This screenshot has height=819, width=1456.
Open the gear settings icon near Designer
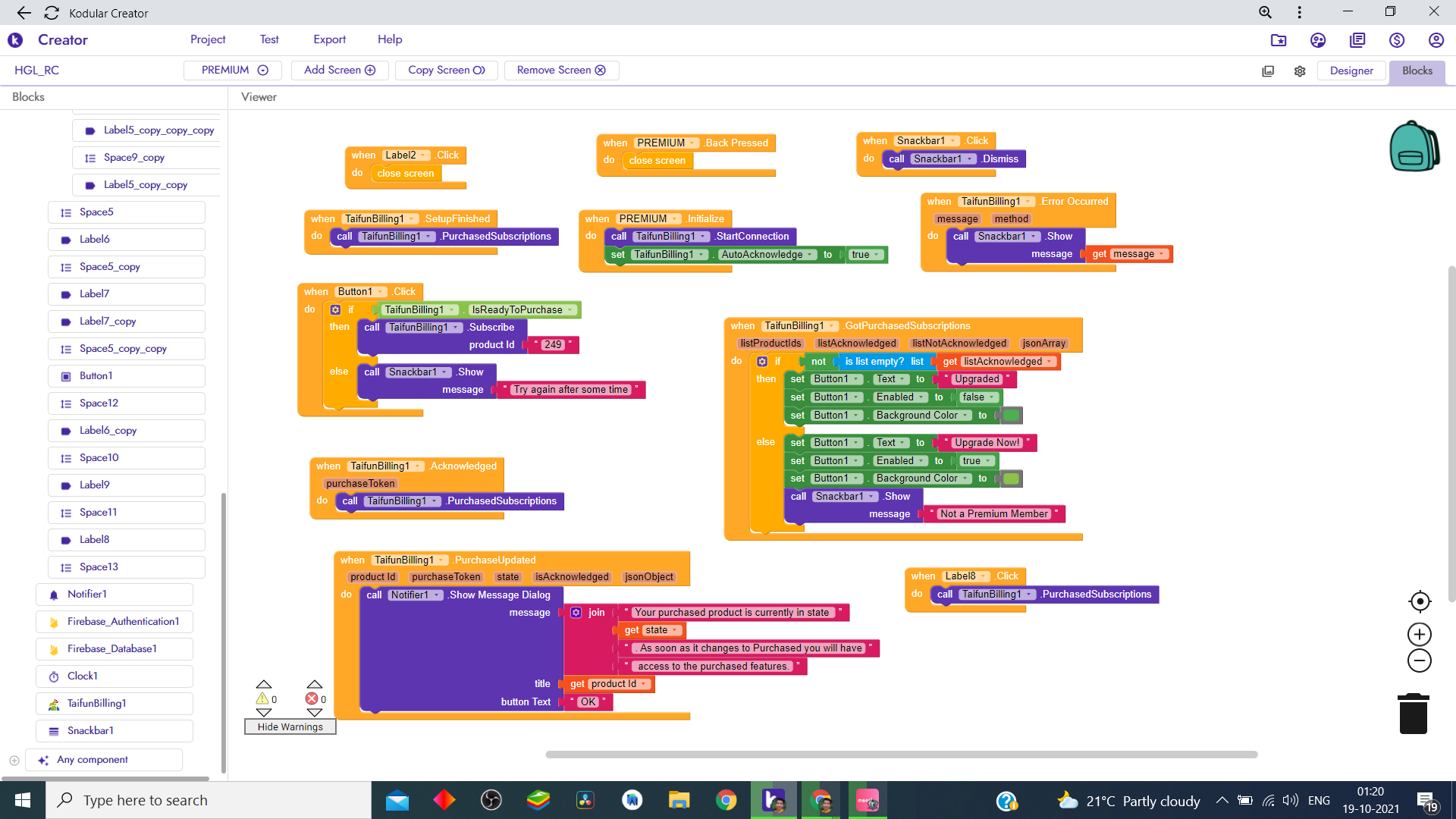pos(1299,71)
